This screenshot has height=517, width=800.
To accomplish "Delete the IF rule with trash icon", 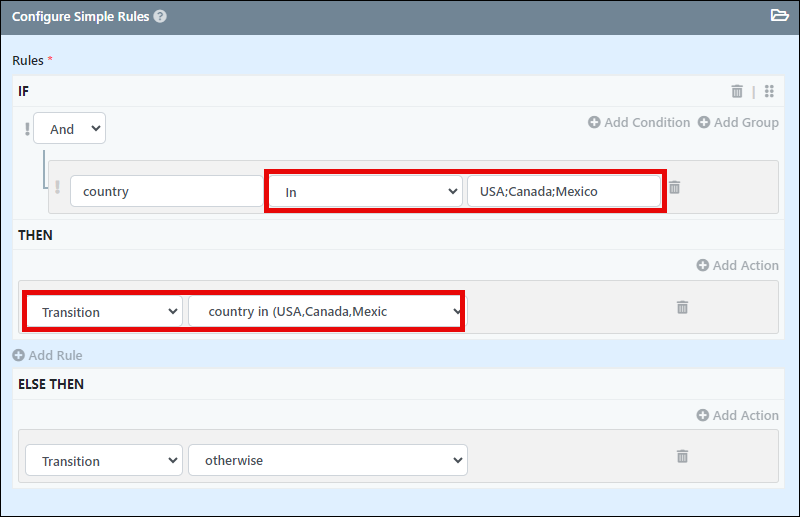I will click(x=737, y=91).
